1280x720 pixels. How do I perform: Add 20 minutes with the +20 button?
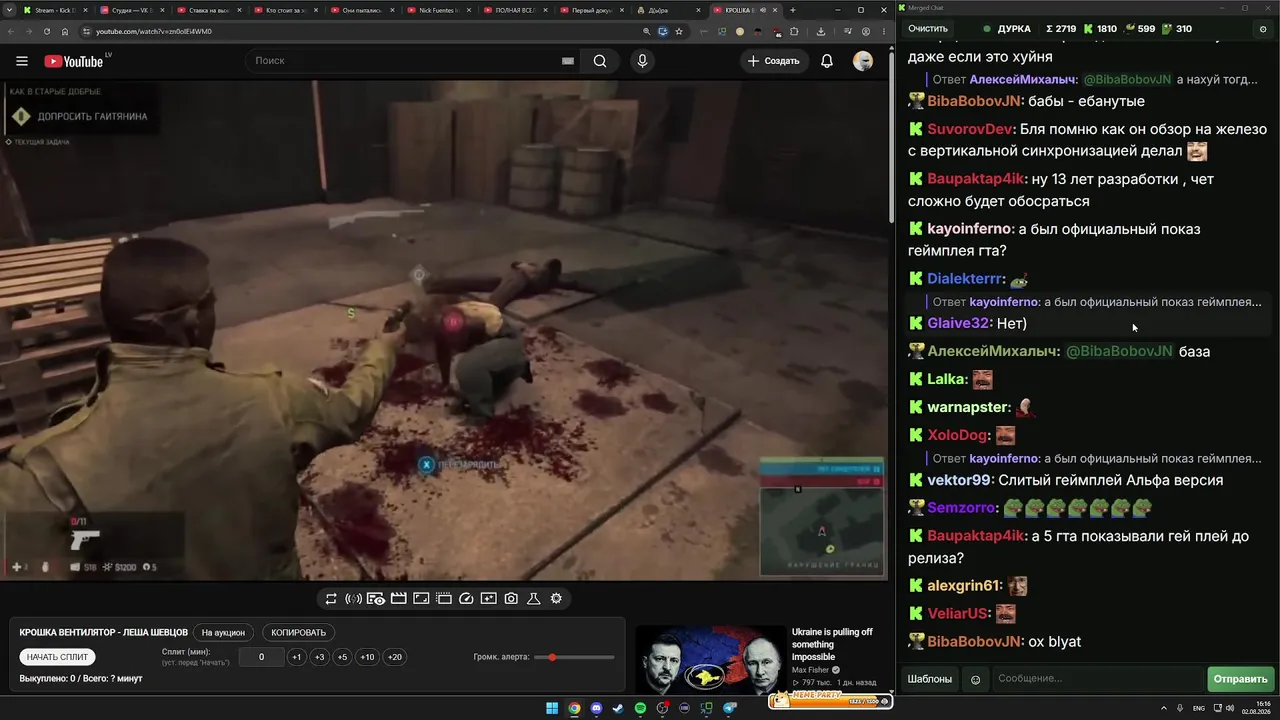coord(394,657)
